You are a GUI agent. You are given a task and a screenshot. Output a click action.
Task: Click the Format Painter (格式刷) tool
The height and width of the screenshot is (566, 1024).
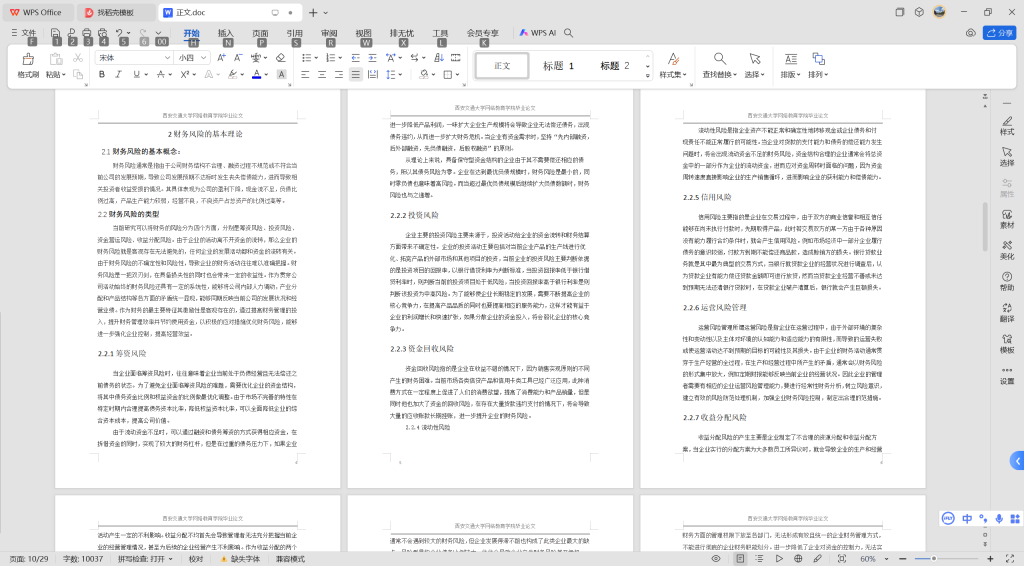pyautogui.click(x=27, y=65)
